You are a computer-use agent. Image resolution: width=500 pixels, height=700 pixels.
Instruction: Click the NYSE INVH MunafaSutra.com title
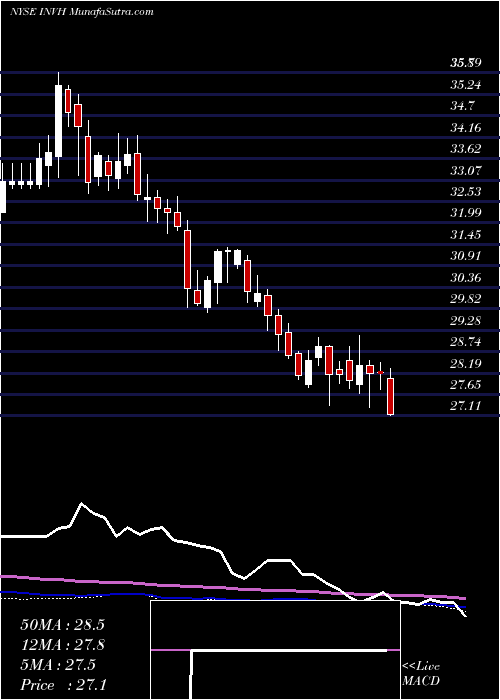(82, 12)
